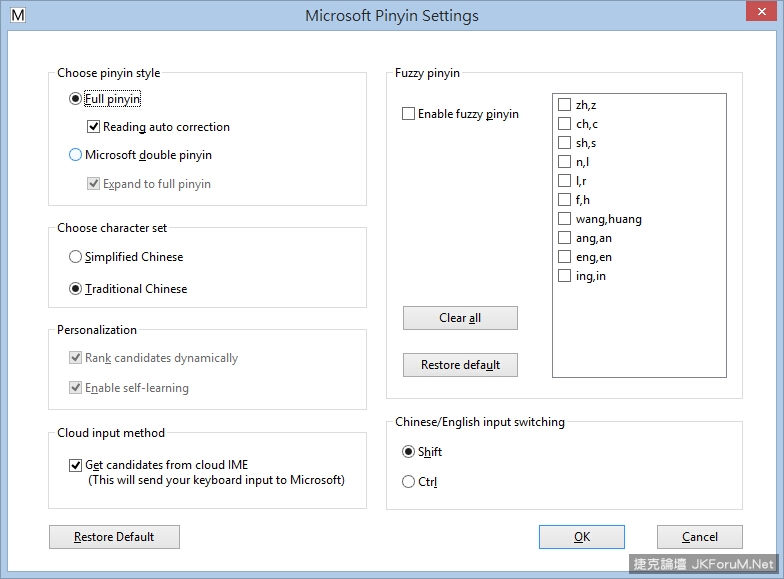This screenshot has height=579, width=784.
Task: Choose Microsoft double pinyin style
Action: [76, 155]
